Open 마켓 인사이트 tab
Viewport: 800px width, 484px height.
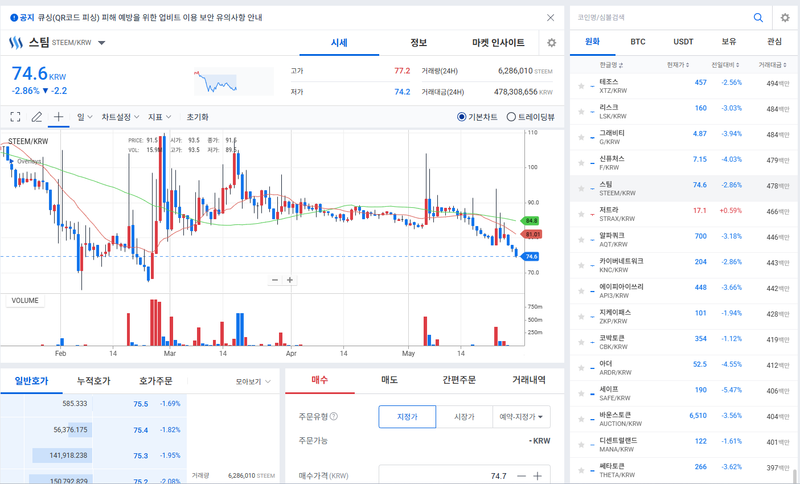[x=498, y=43]
